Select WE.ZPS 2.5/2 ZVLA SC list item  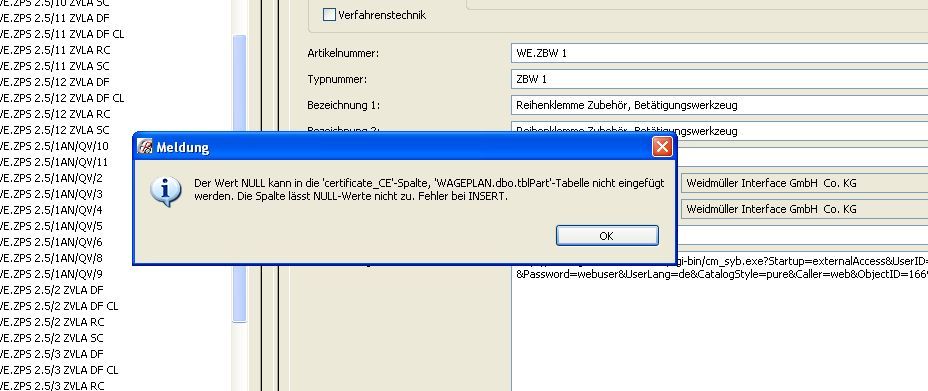(52, 338)
